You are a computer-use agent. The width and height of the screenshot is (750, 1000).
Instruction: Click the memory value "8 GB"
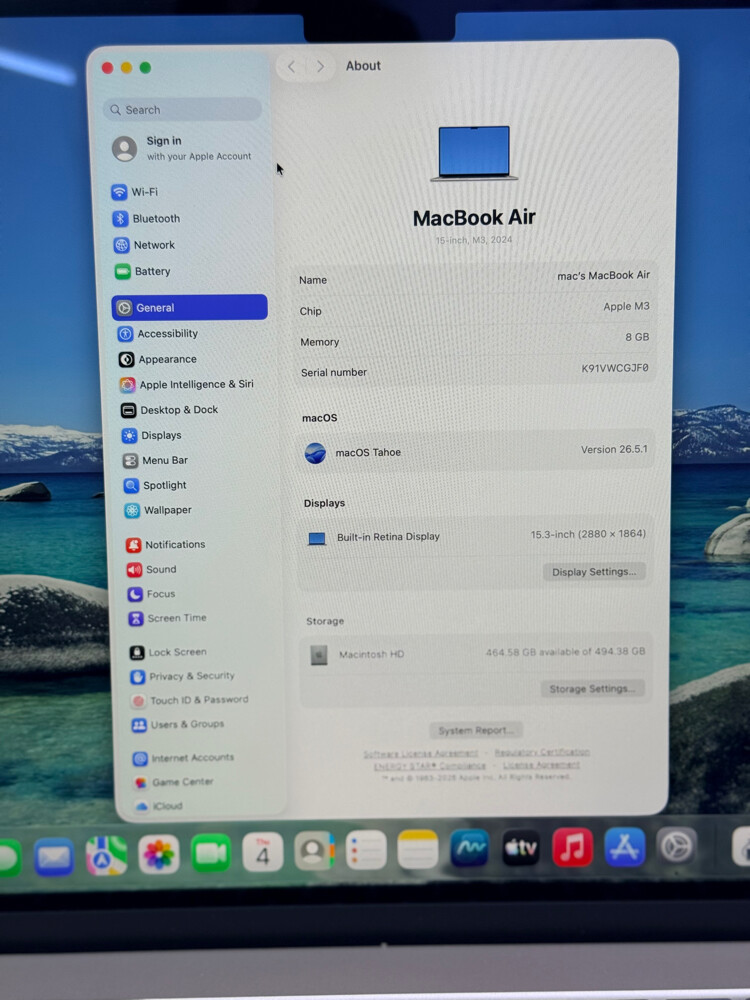637,337
